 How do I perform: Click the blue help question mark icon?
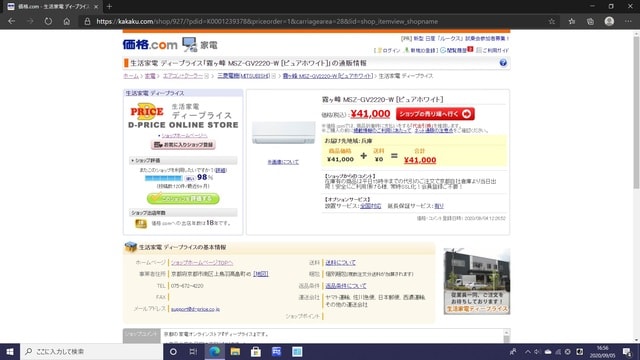coord(503,62)
